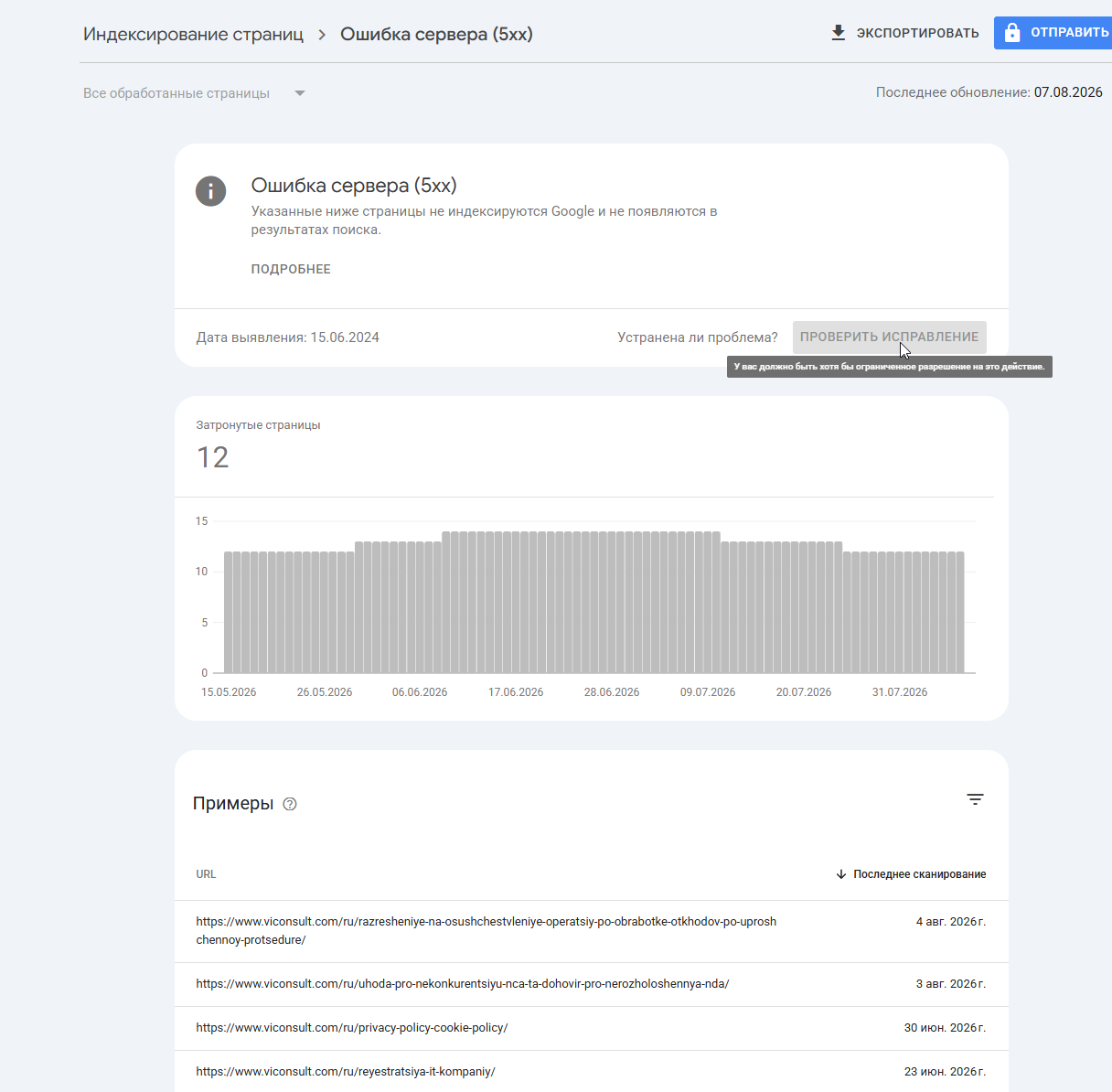Image resolution: width=1112 pixels, height=1092 pixels.
Task: Click the affected pages count 12
Action: [213, 457]
